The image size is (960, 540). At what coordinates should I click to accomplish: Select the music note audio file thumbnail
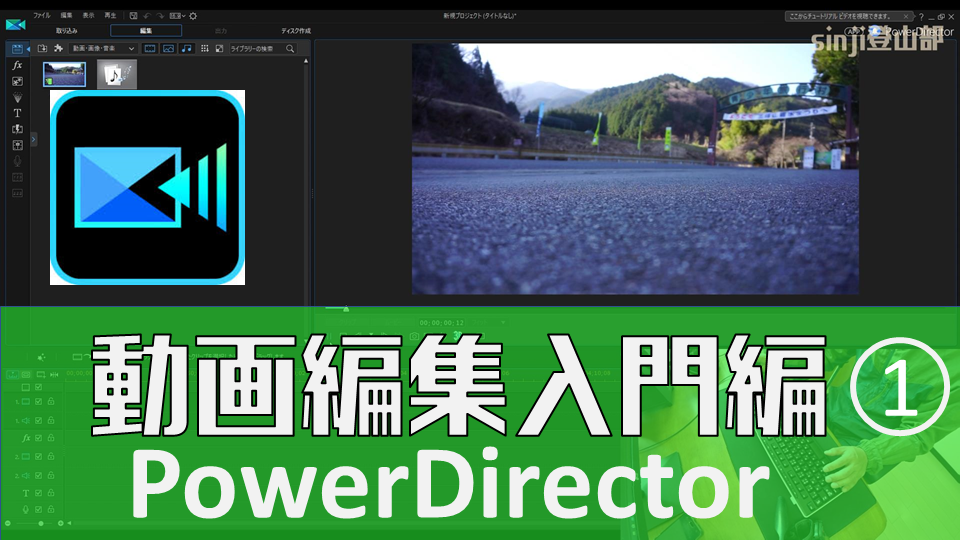[x=117, y=74]
